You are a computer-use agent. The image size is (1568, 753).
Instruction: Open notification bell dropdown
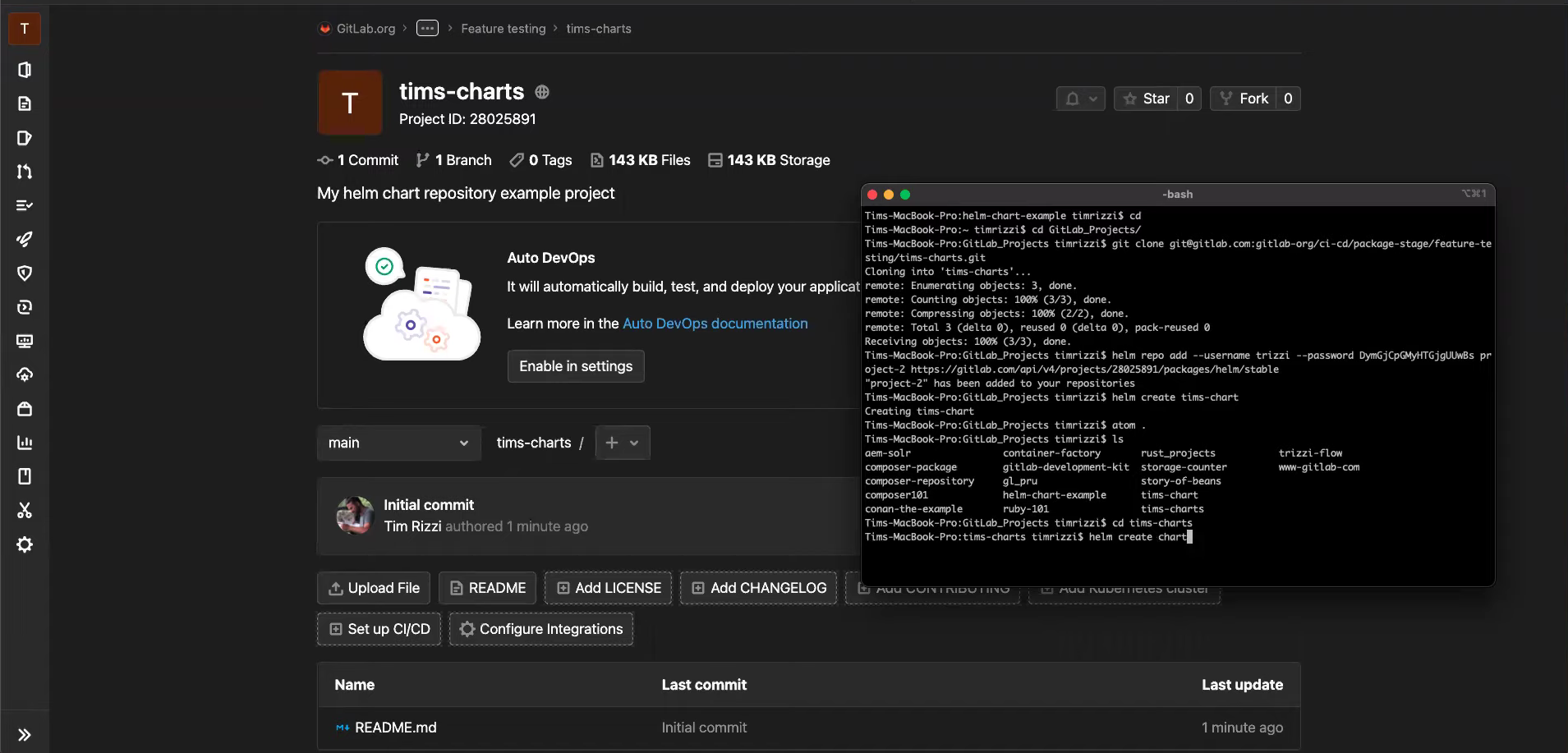(1081, 99)
